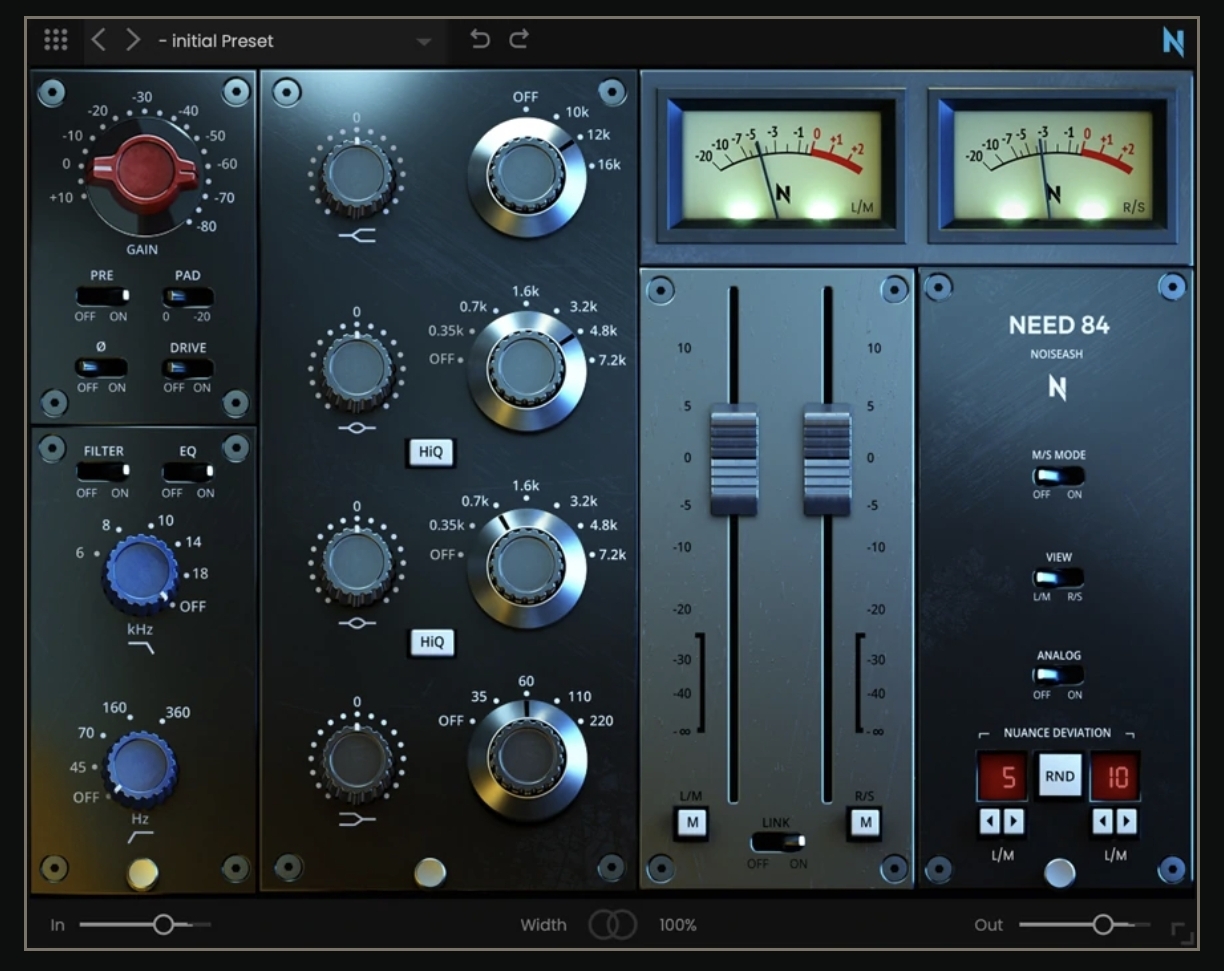Redo the last change

[518, 39]
